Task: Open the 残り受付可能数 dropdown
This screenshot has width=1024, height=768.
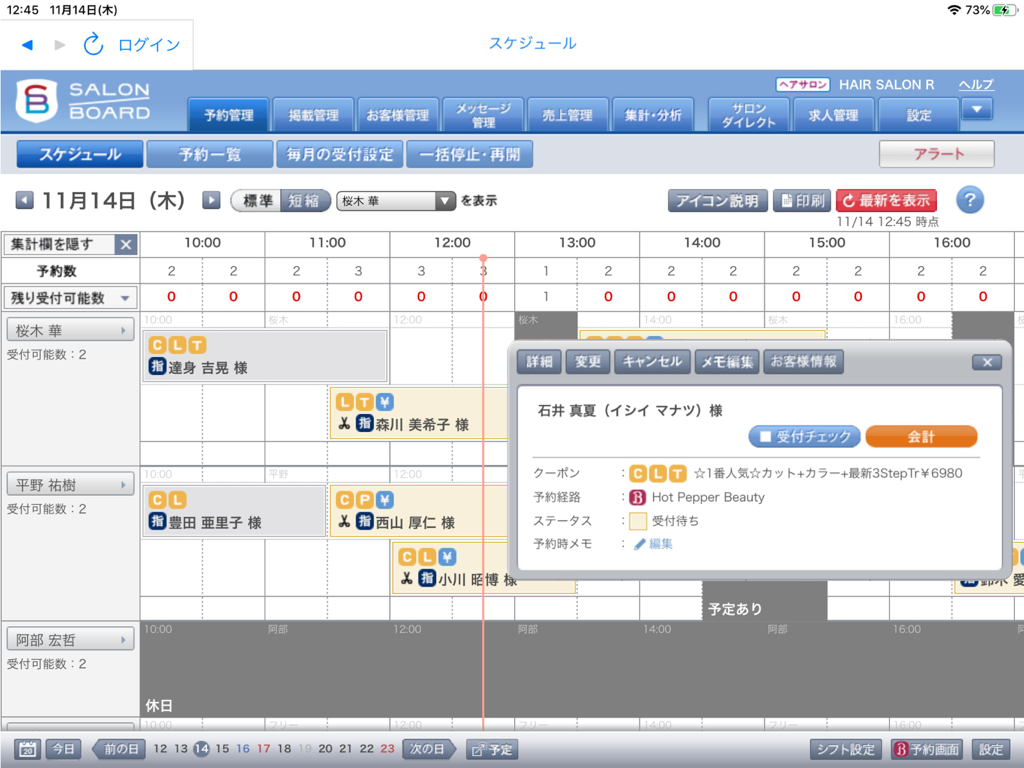Action: (69, 297)
